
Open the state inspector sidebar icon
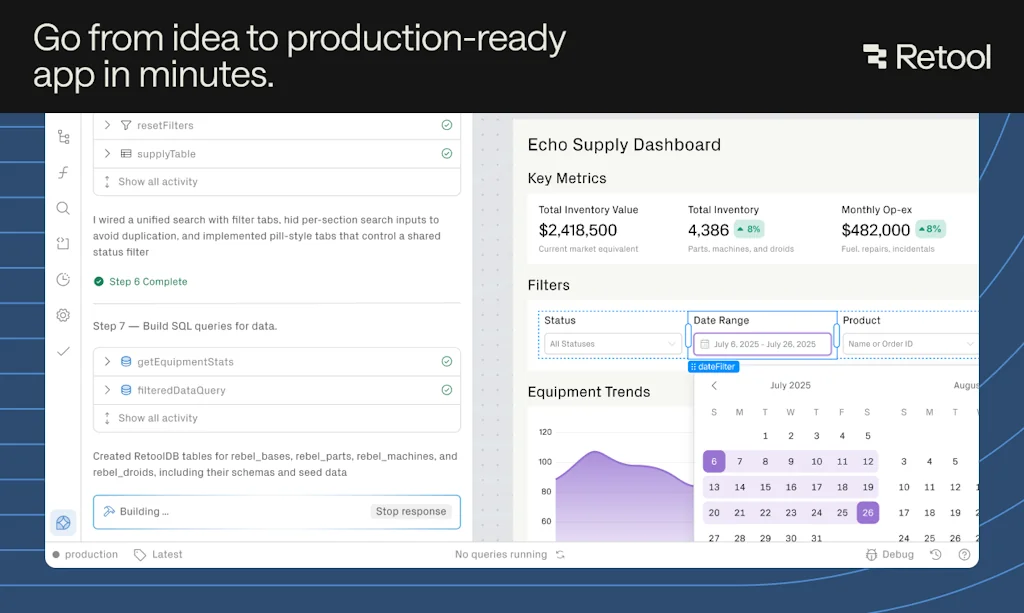(63, 243)
